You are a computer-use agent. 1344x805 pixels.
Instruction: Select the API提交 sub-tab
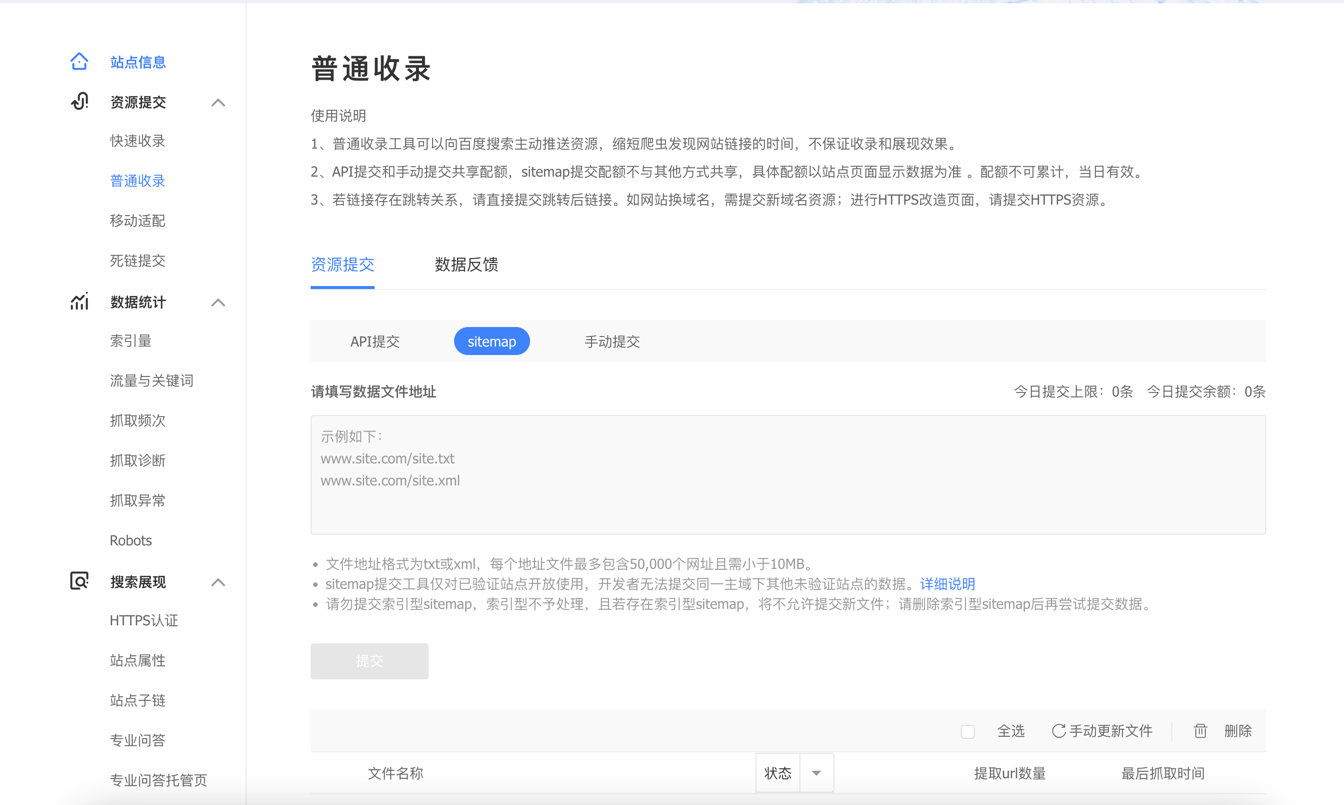point(375,342)
